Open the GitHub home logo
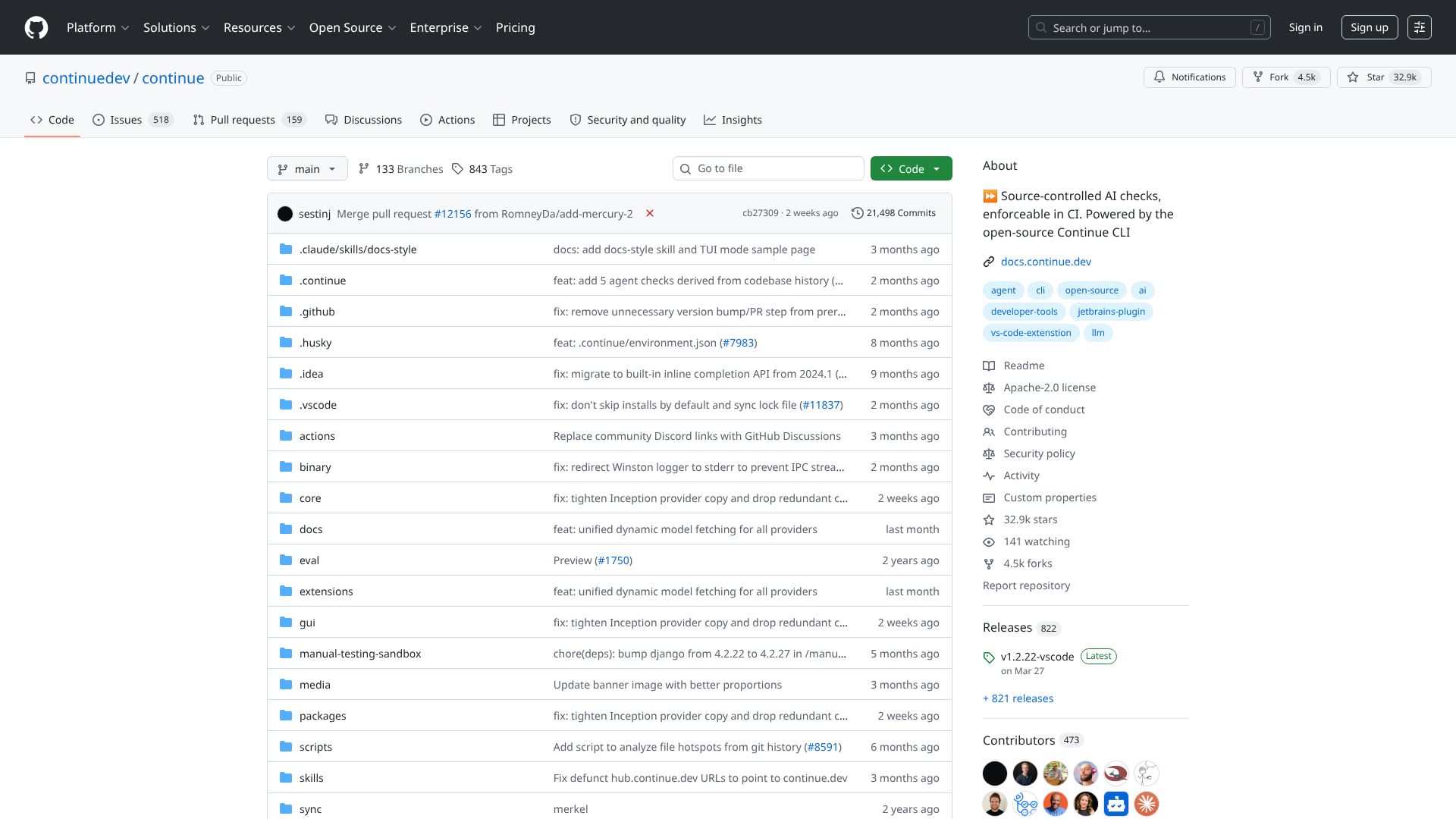Viewport: 1456px width, 819px height. [36, 27]
